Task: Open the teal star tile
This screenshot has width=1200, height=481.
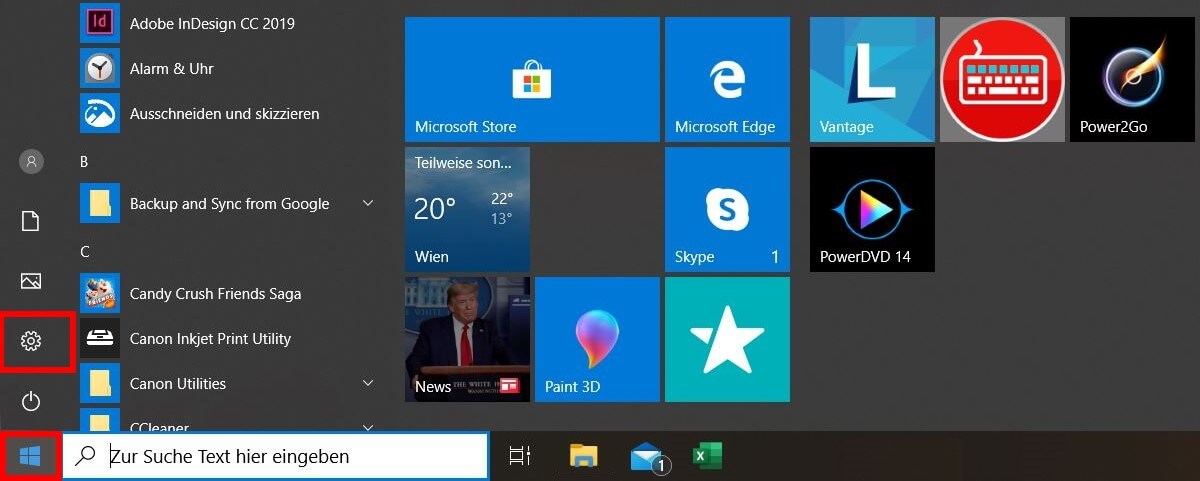Action: [x=727, y=339]
